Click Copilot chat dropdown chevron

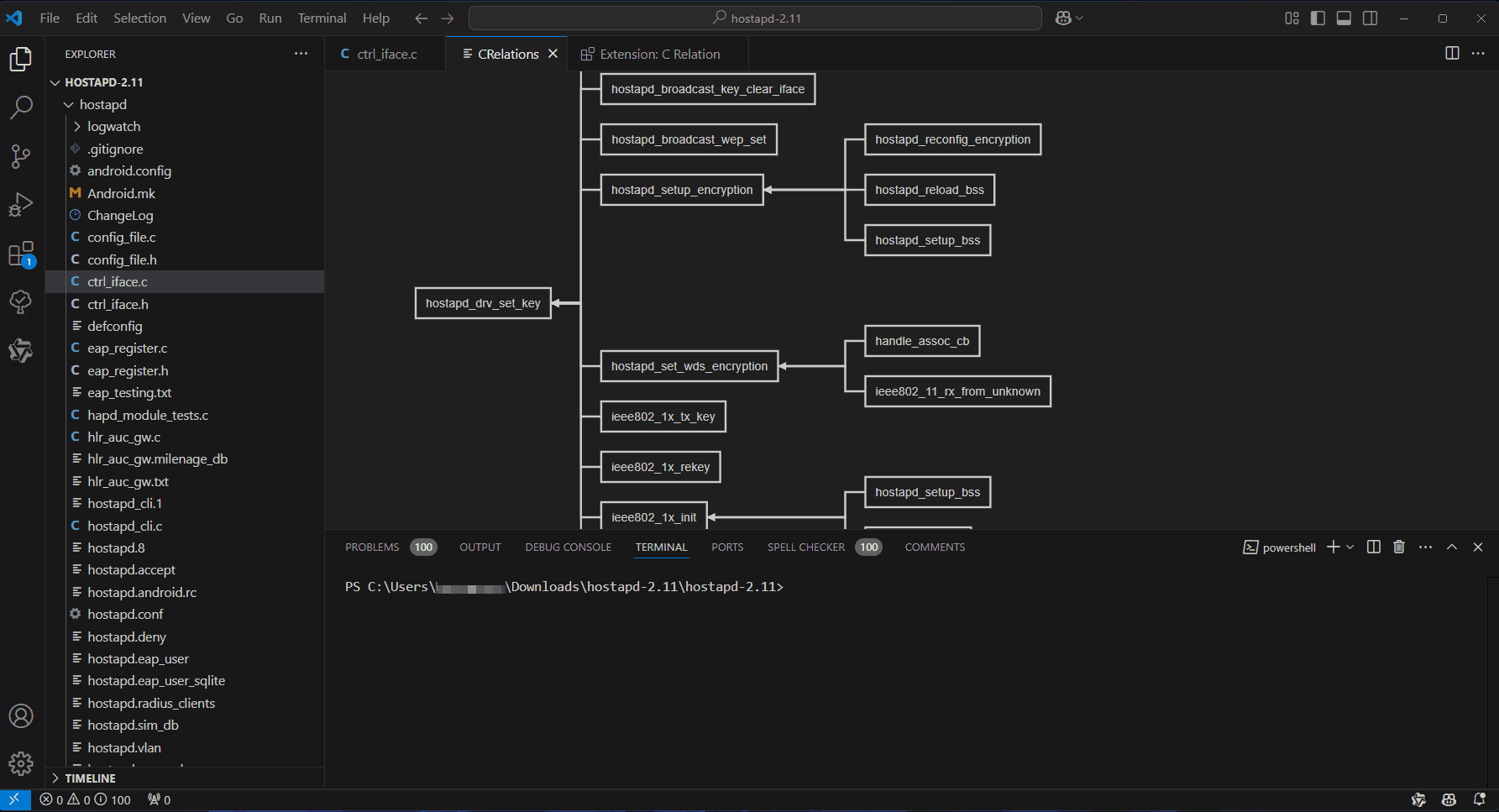click(x=1080, y=18)
